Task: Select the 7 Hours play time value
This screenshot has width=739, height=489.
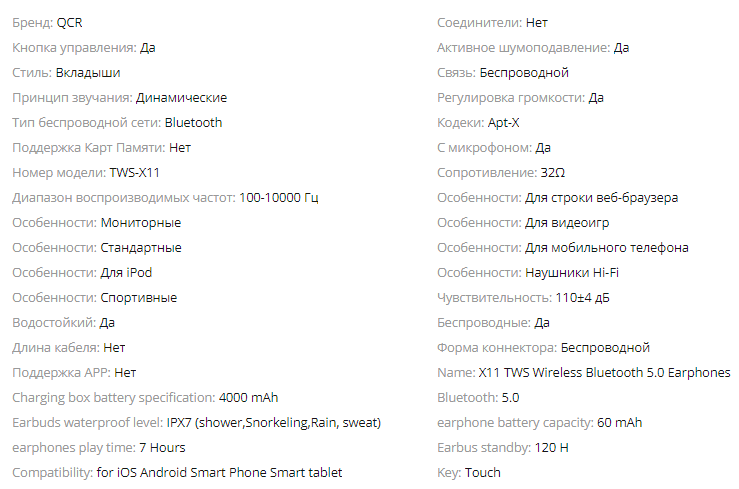Action: [x=162, y=448]
